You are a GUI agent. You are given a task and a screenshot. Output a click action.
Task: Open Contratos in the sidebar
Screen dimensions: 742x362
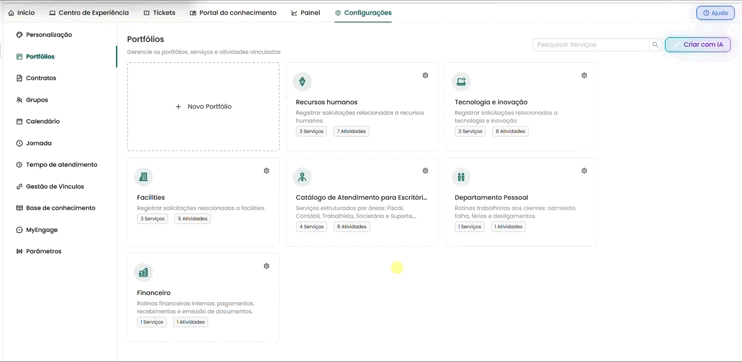(x=36, y=78)
